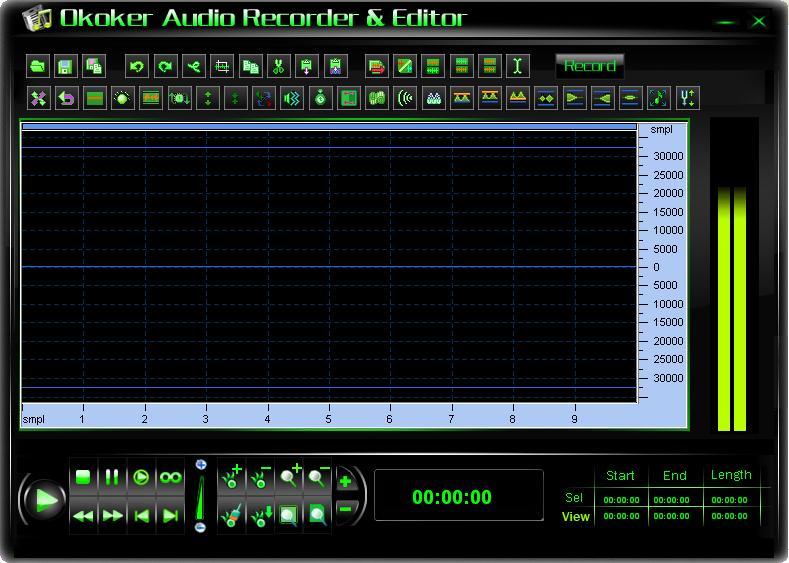Click the Start column header
This screenshot has height=563, width=789.
tap(620, 475)
